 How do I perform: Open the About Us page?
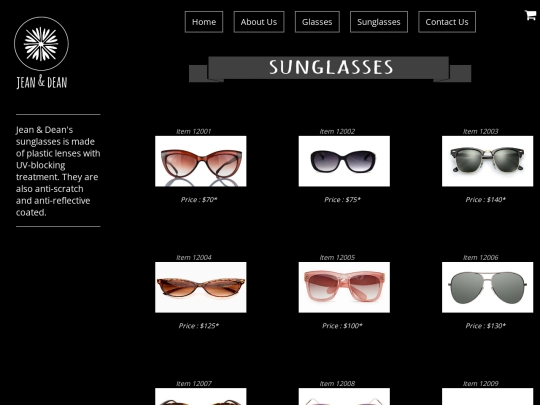point(259,22)
